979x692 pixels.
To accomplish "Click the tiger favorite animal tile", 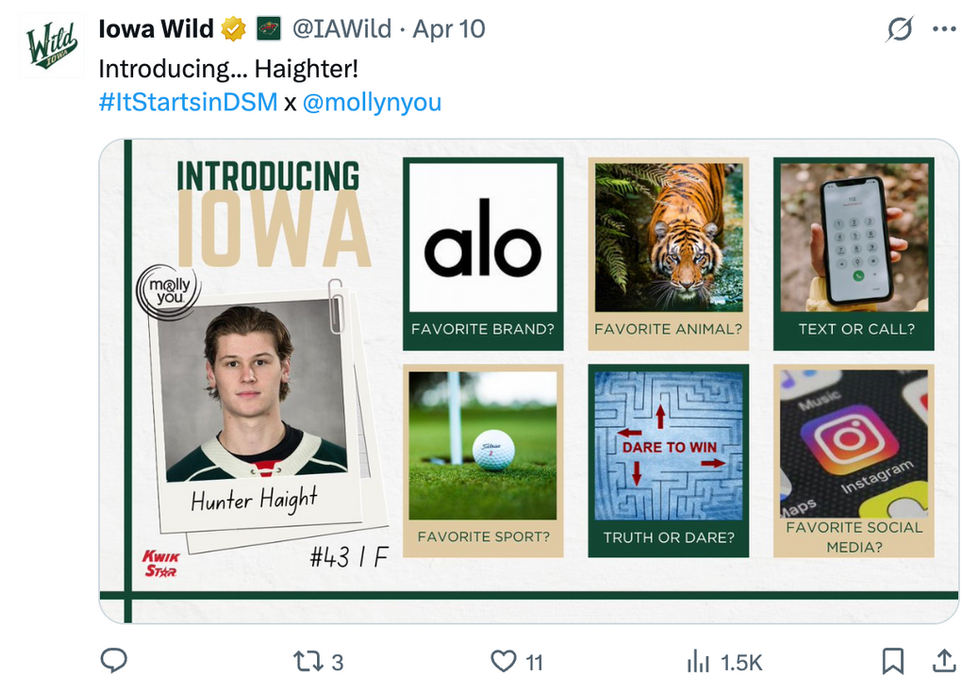I will [x=668, y=252].
